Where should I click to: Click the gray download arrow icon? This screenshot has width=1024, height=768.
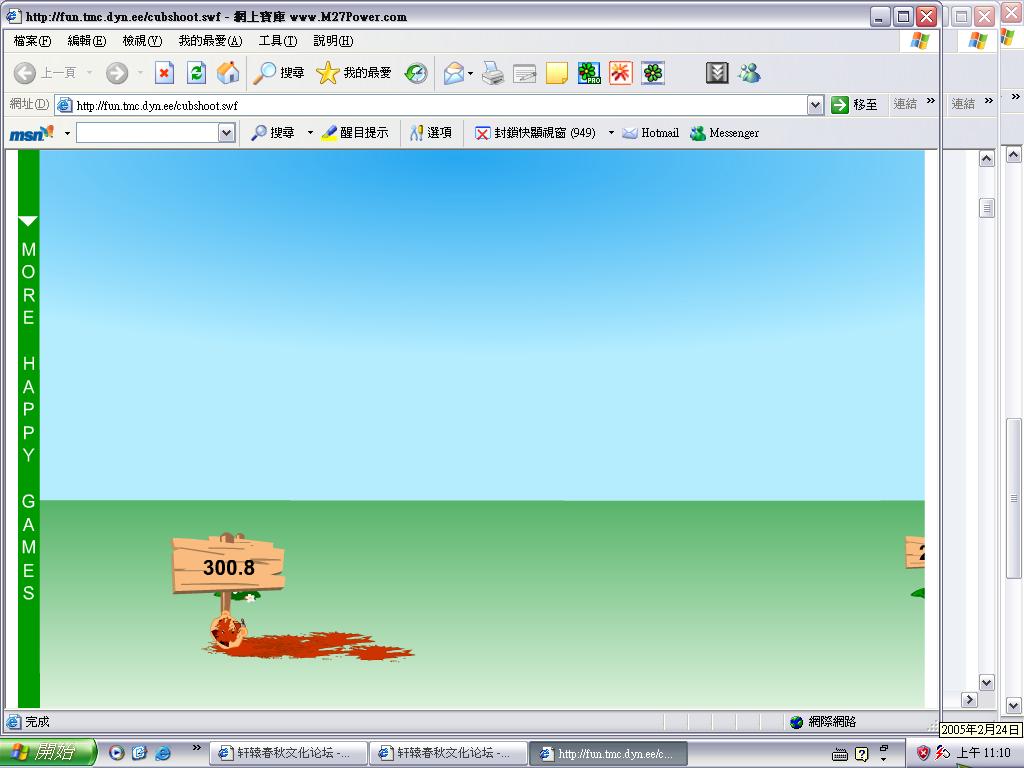tap(717, 72)
